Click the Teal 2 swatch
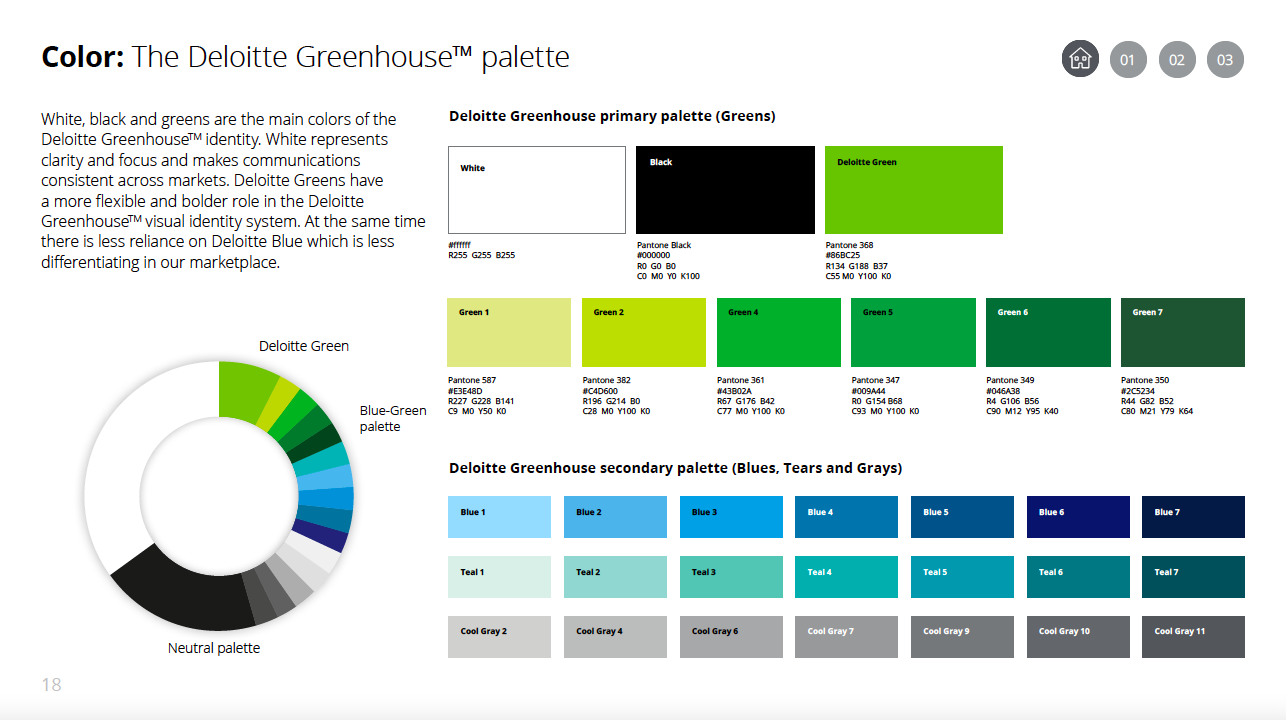The height and width of the screenshot is (720, 1286). 615,577
